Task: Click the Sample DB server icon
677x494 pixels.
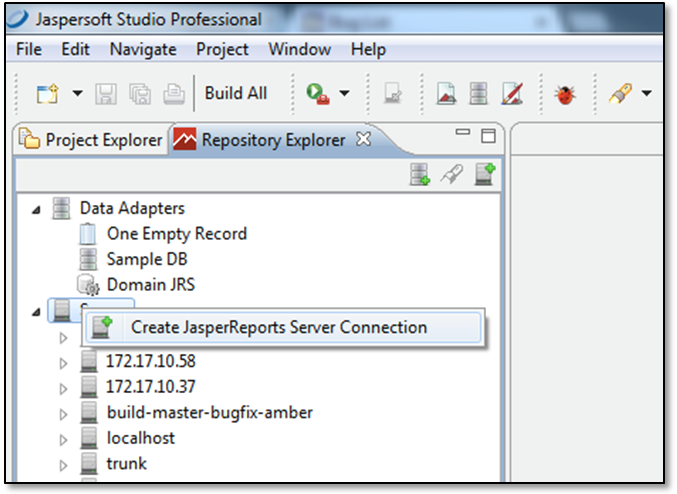Action: click(x=88, y=259)
